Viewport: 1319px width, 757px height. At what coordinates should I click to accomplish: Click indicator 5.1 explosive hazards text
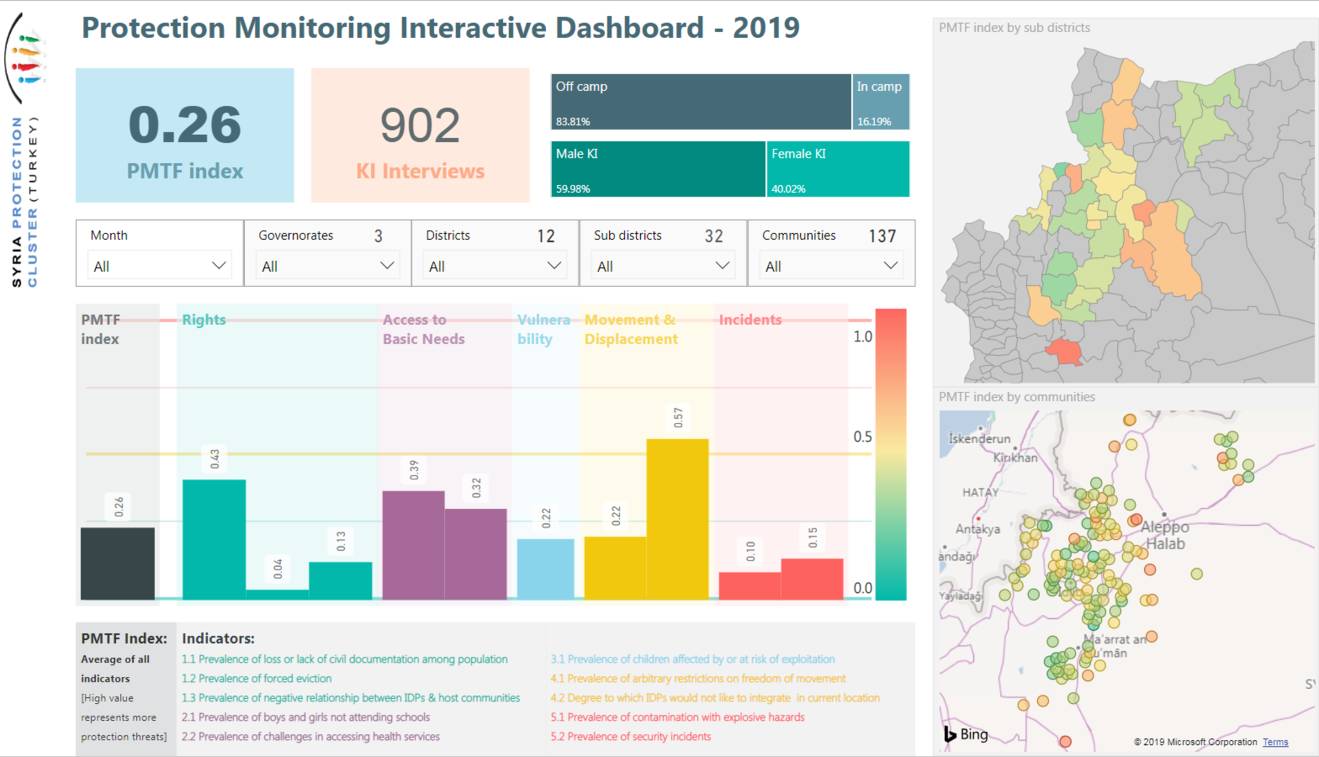677,717
